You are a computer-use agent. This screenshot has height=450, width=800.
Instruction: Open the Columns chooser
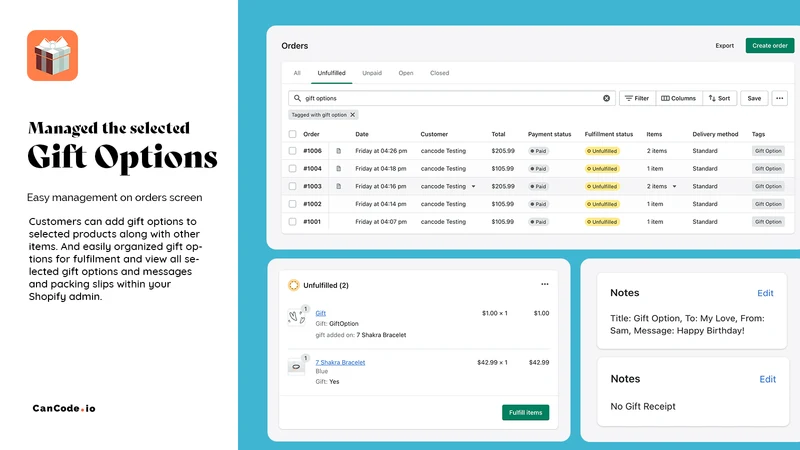point(679,98)
